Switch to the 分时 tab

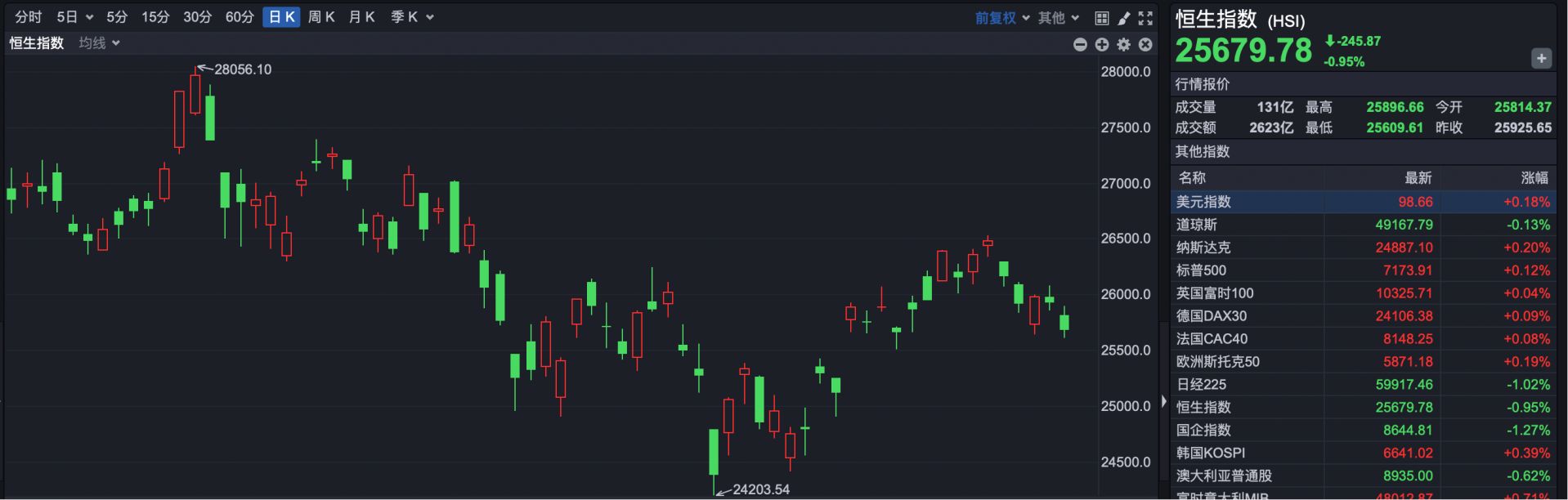(29, 17)
